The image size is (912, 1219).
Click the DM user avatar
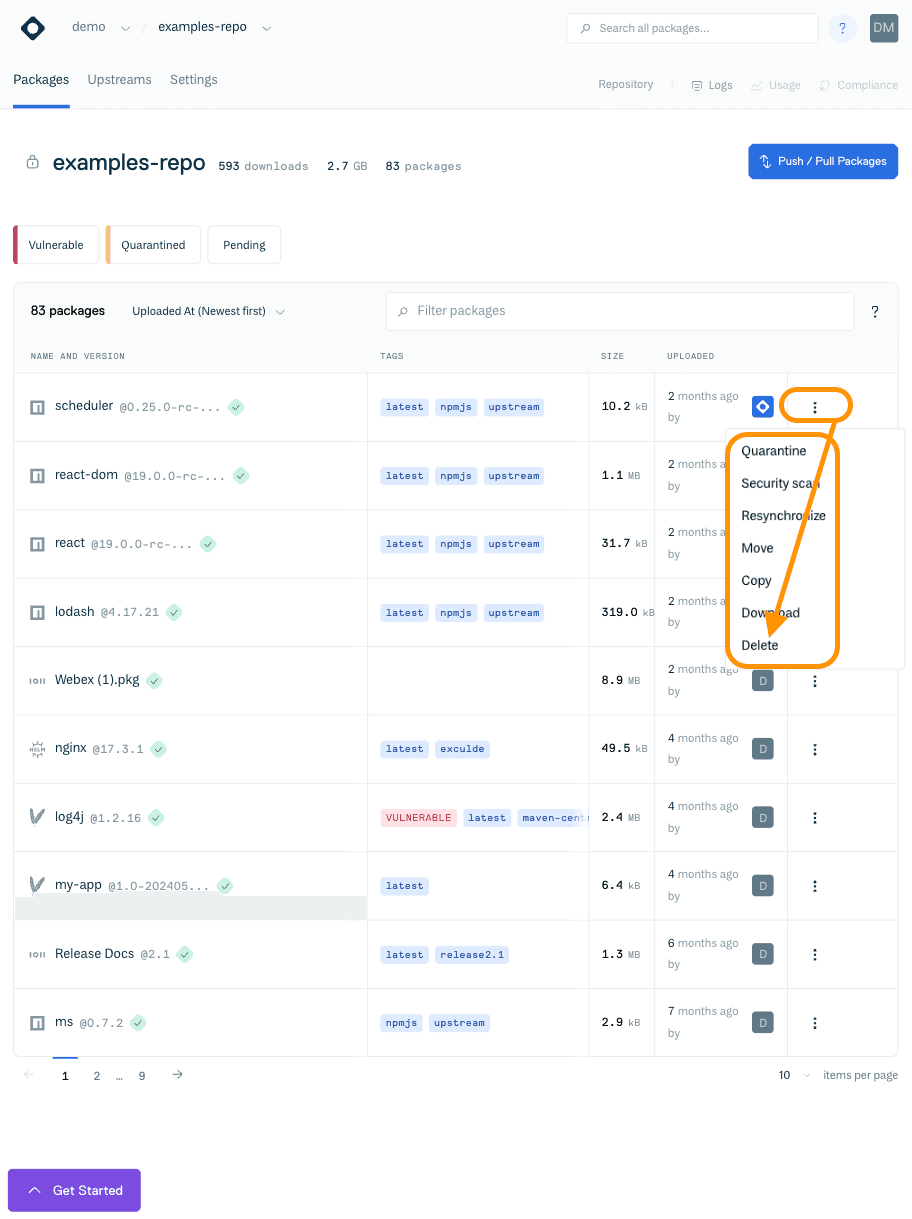(883, 28)
